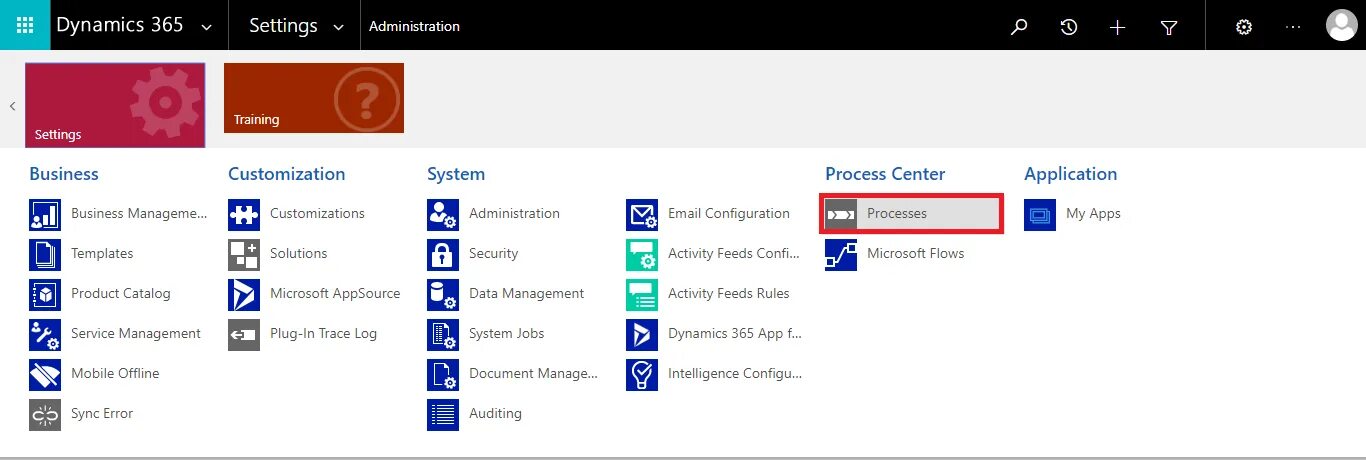1366x460 pixels.
Task: Open the advanced find funnel icon
Action: pos(1169,27)
